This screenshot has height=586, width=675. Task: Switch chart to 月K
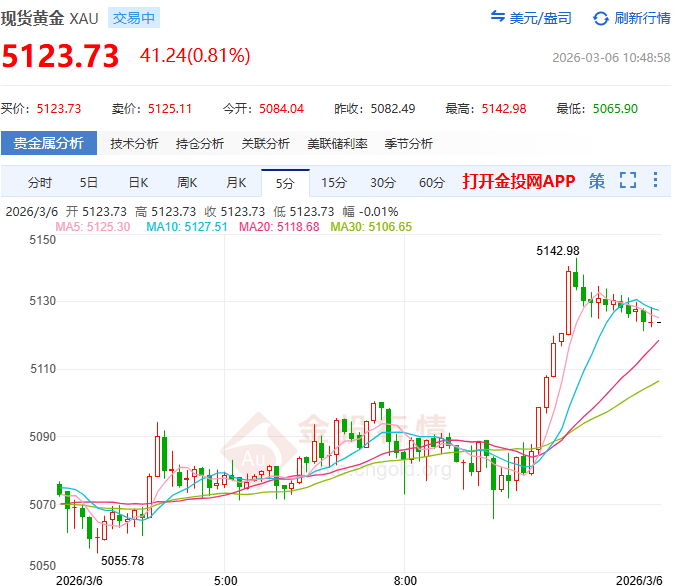tap(236, 183)
